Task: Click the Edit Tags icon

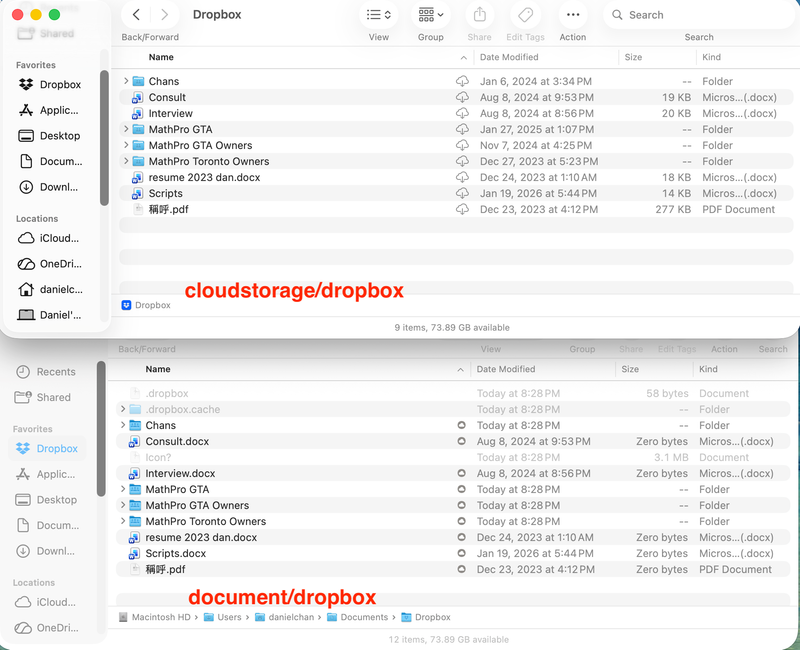Action: [x=525, y=15]
